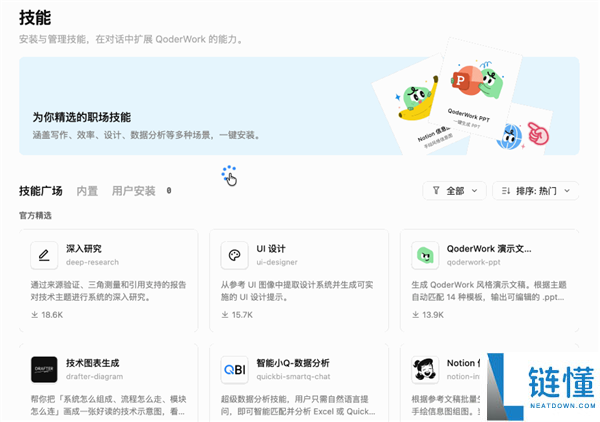This screenshot has height=422, width=600.
Task: Click the filter funnel icon
Action: [436, 191]
